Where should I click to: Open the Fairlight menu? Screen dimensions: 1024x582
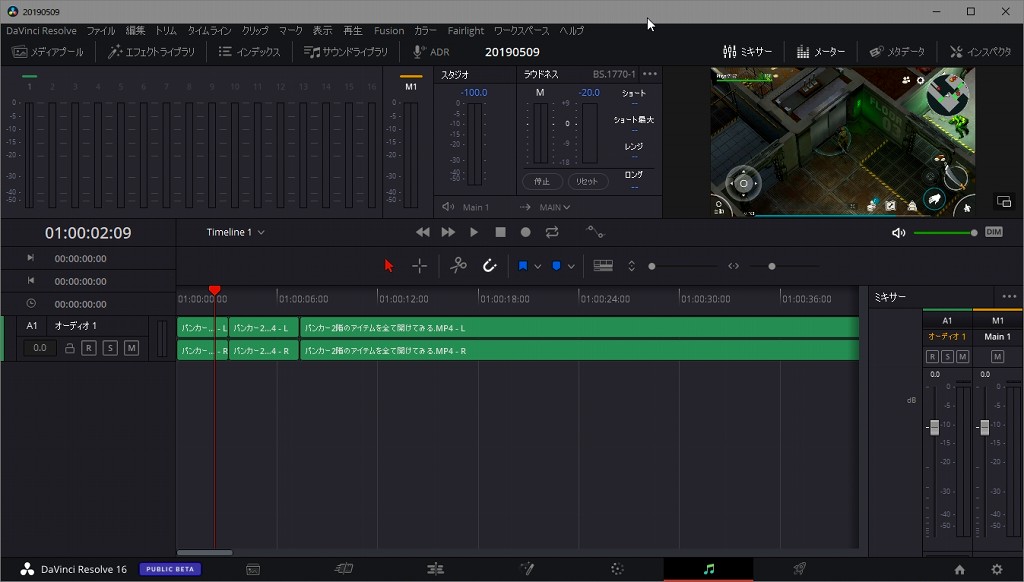click(465, 31)
